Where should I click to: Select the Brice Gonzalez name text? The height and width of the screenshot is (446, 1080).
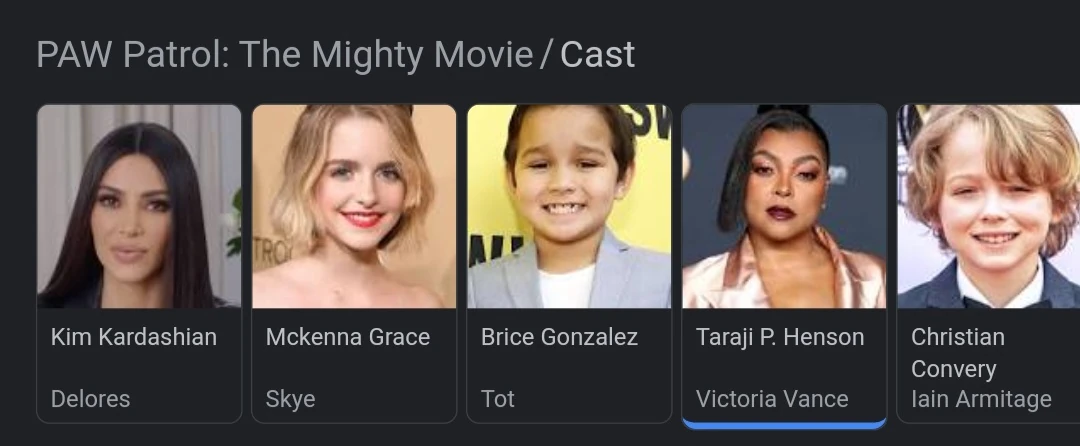[x=559, y=337]
